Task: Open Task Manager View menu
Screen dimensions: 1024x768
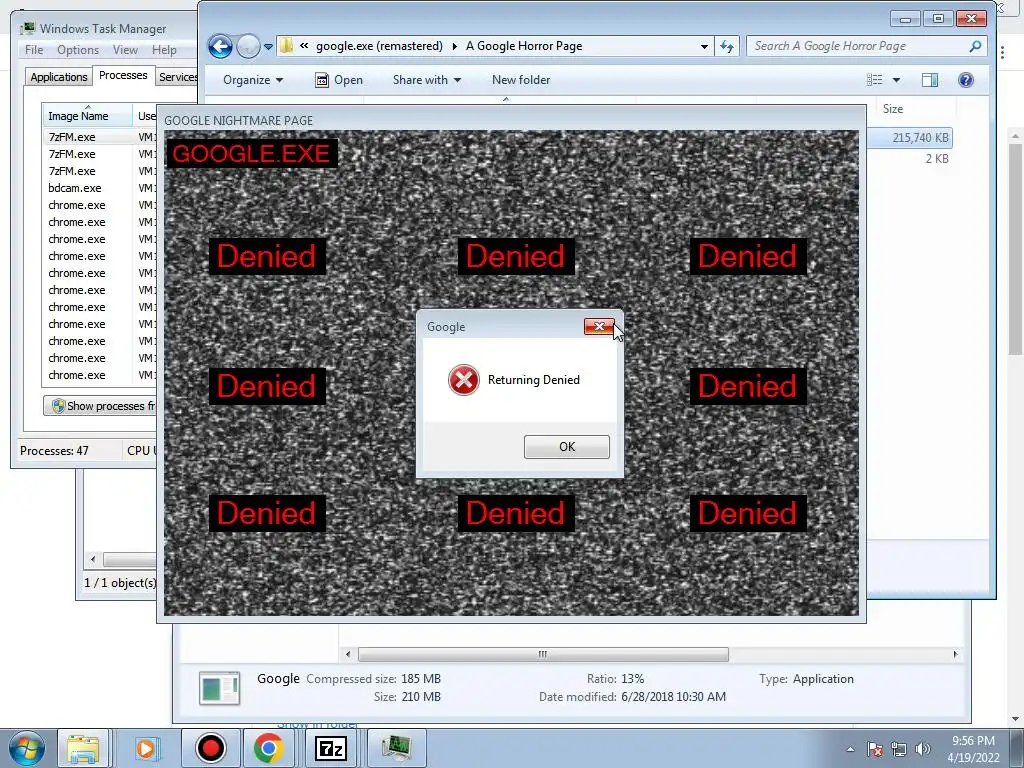Action: 125,50
